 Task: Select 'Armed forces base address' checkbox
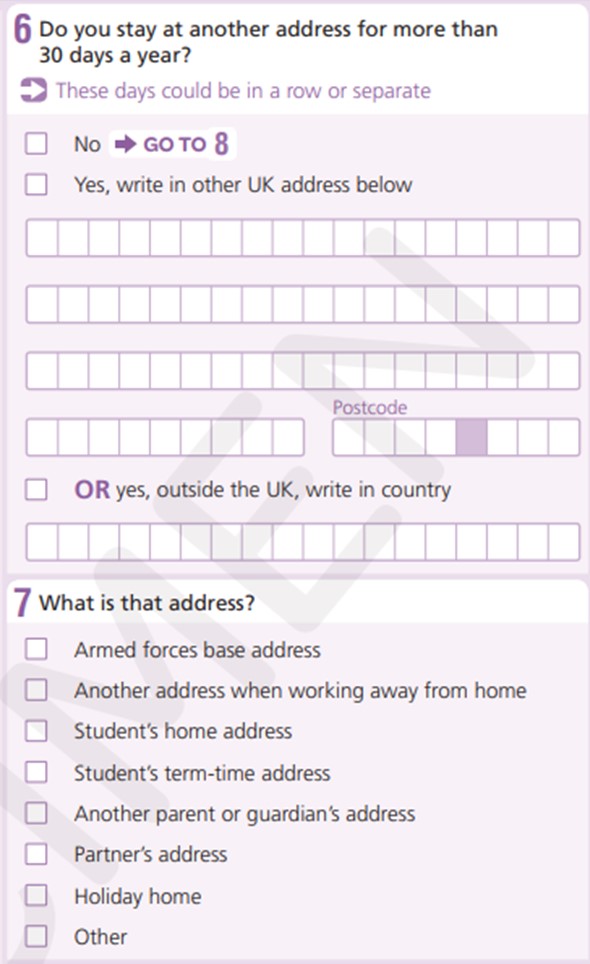(36, 649)
